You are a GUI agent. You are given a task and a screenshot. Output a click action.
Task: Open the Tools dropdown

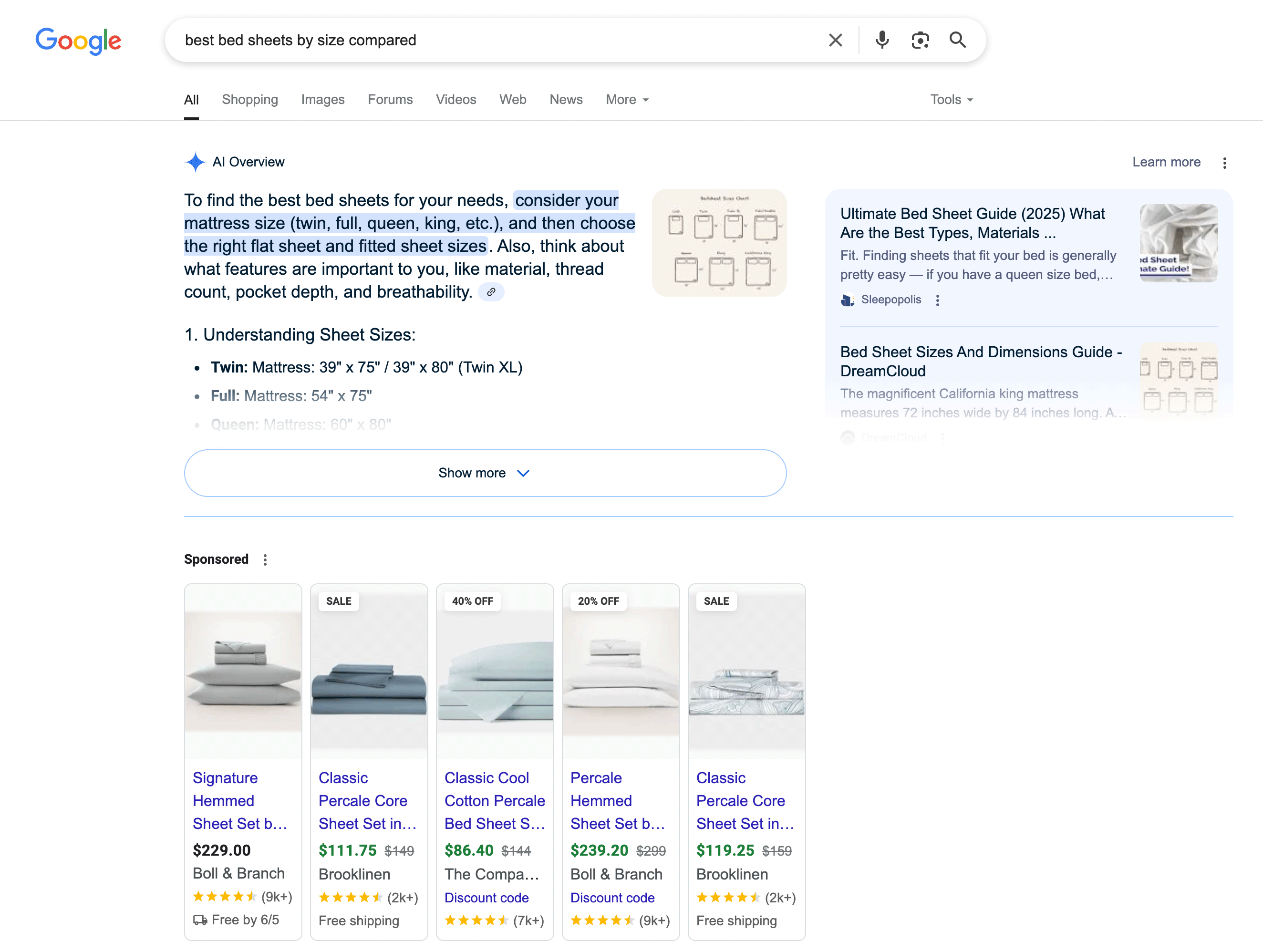(x=951, y=99)
